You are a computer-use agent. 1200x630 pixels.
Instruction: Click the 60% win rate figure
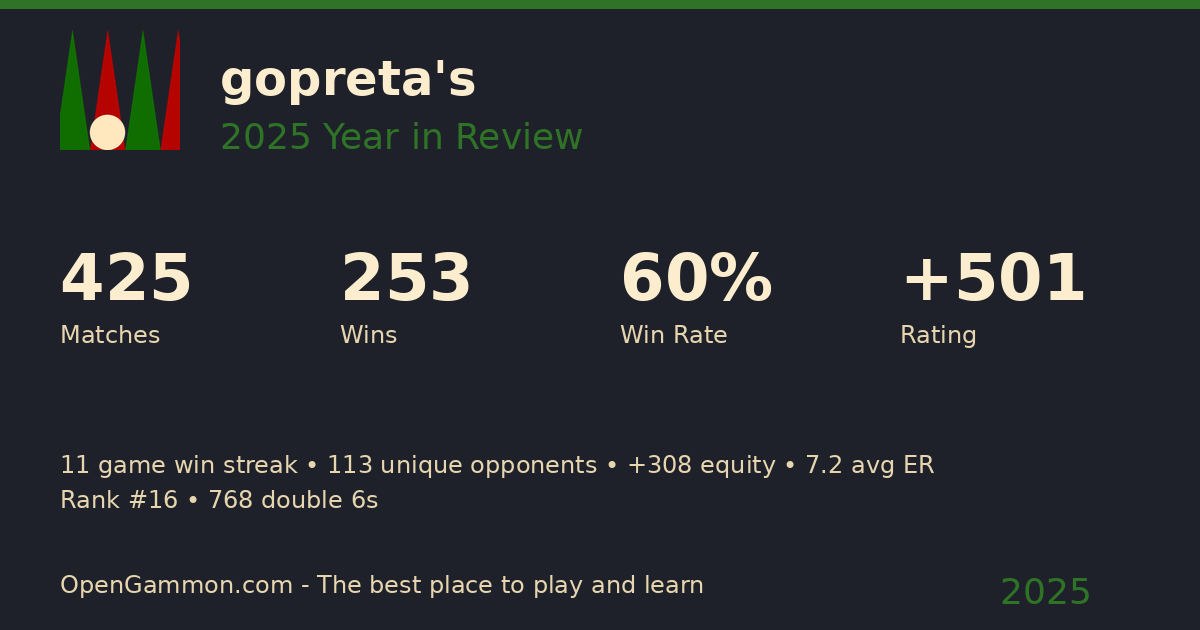pos(696,280)
